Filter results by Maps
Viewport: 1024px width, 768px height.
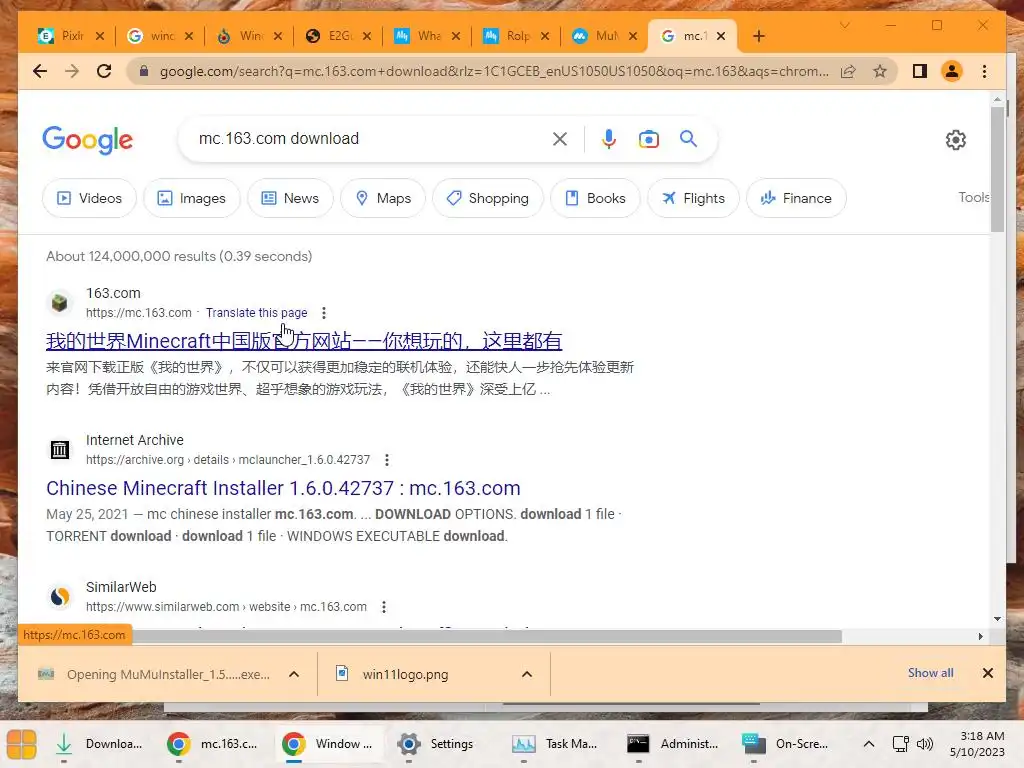point(383,199)
